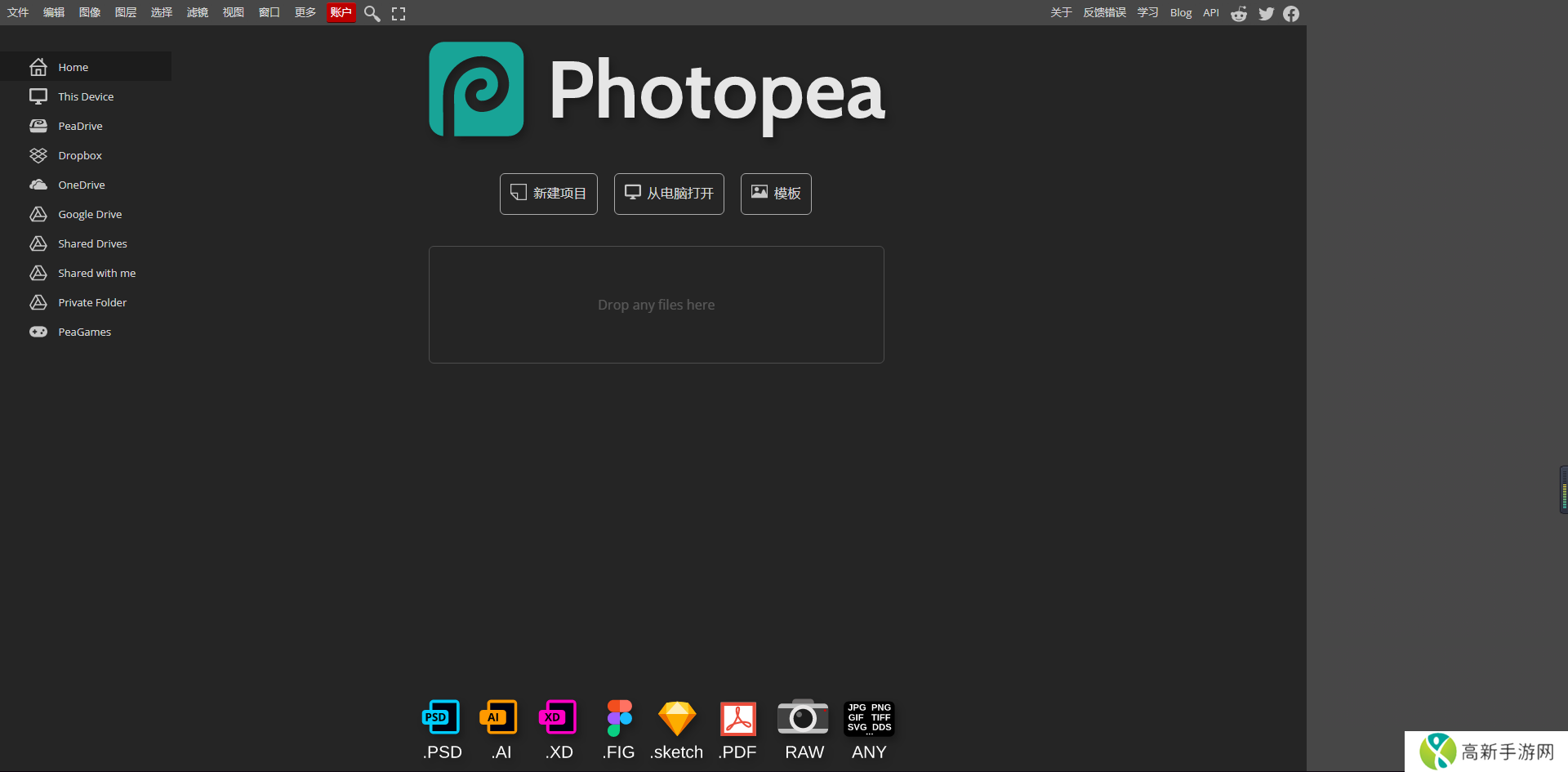The height and width of the screenshot is (772, 1568).
Task: Toggle fullscreen mode icon
Action: point(399,13)
